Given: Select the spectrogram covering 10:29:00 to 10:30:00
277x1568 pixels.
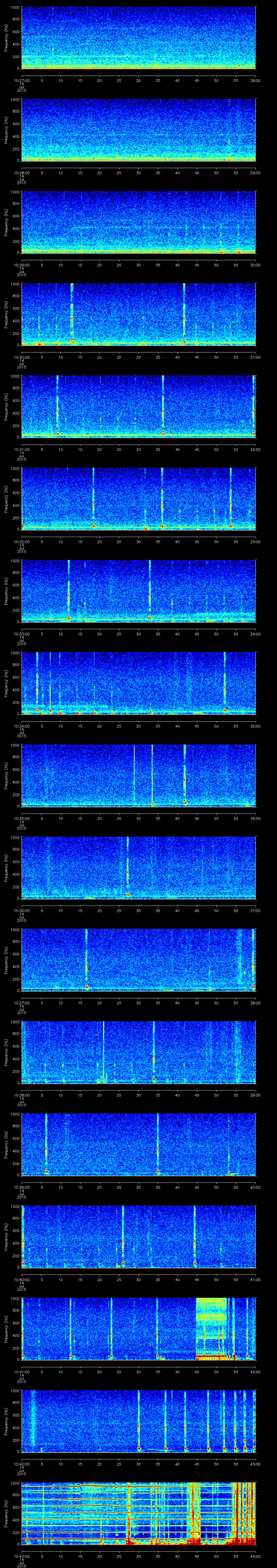Looking at the screenshot, I should (139, 222).
